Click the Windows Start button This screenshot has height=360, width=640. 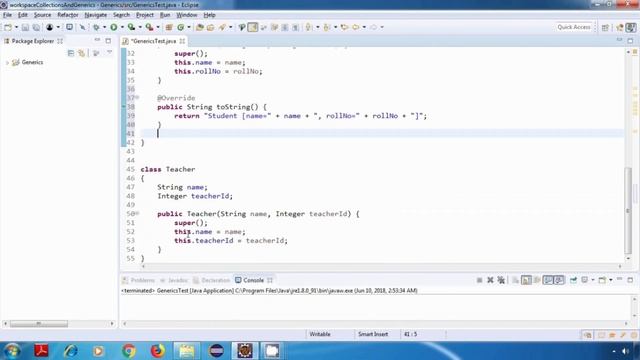click(x=12, y=351)
